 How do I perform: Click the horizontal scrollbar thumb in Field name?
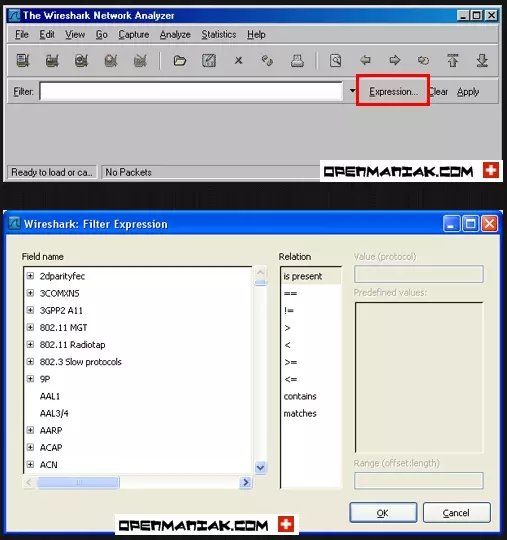click(x=78, y=482)
